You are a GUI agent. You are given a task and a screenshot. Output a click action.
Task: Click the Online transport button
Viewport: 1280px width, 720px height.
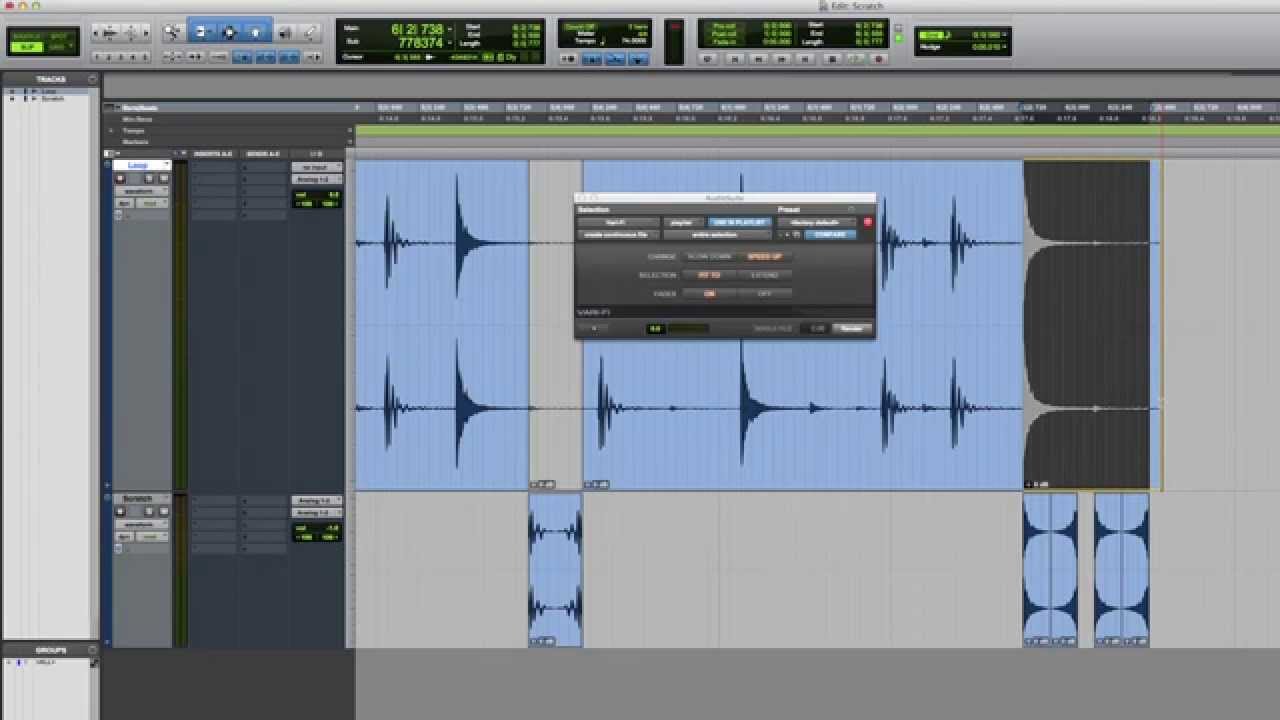pos(708,59)
